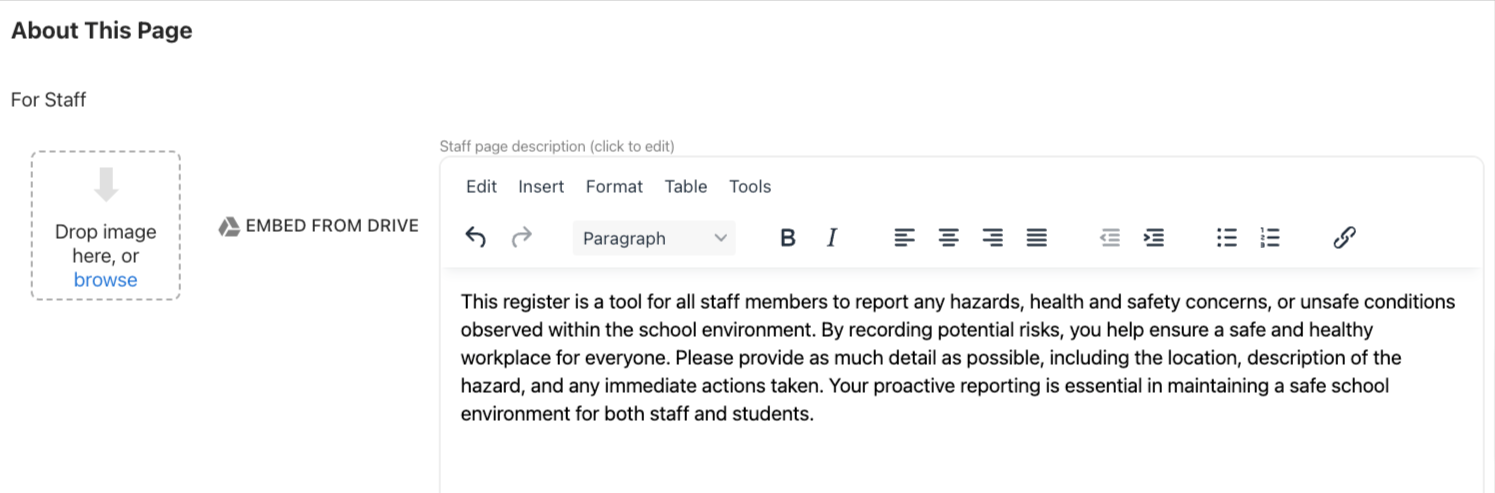The height and width of the screenshot is (493, 1495).
Task: Click the Undo arrow icon
Action: coord(476,238)
